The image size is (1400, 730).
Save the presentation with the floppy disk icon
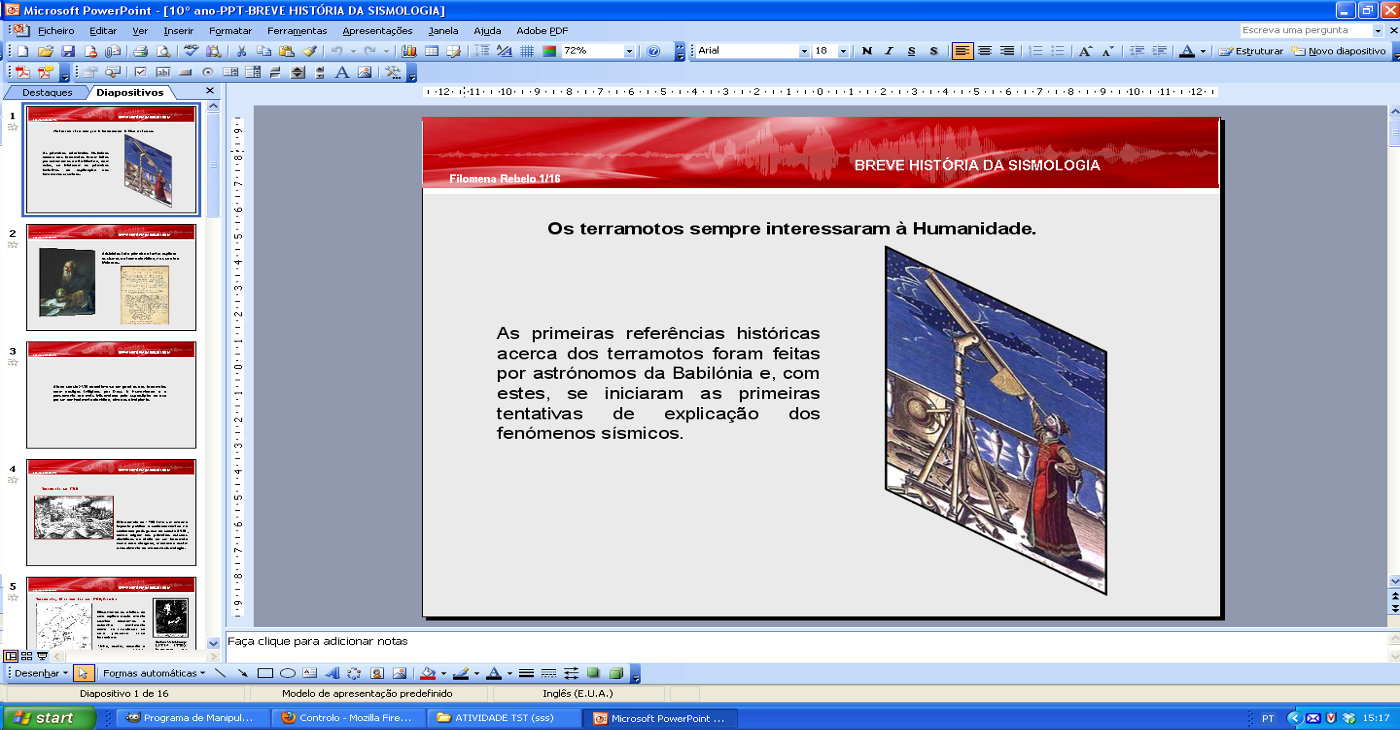coord(68,51)
